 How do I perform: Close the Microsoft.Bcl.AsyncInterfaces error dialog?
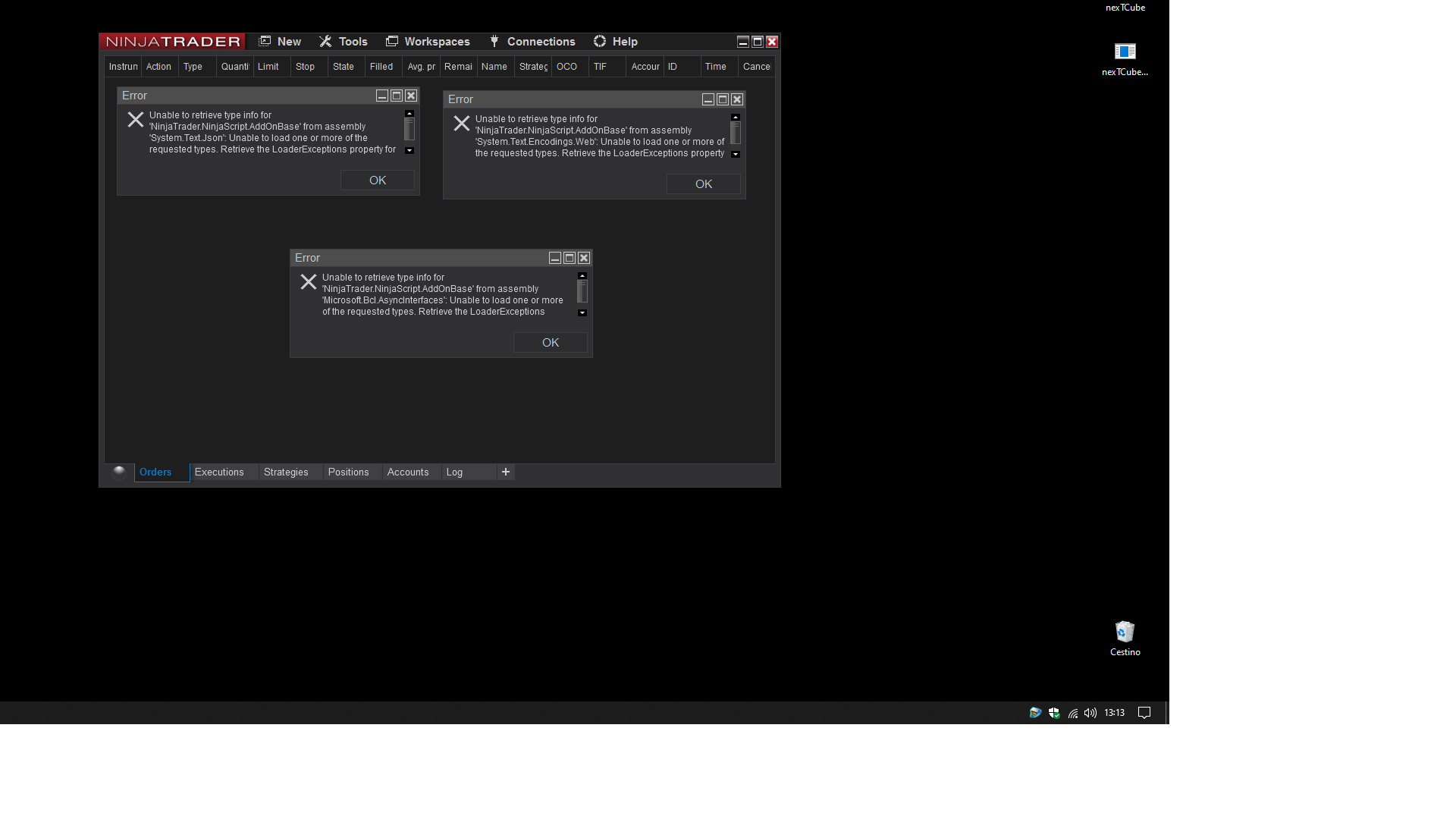584,258
